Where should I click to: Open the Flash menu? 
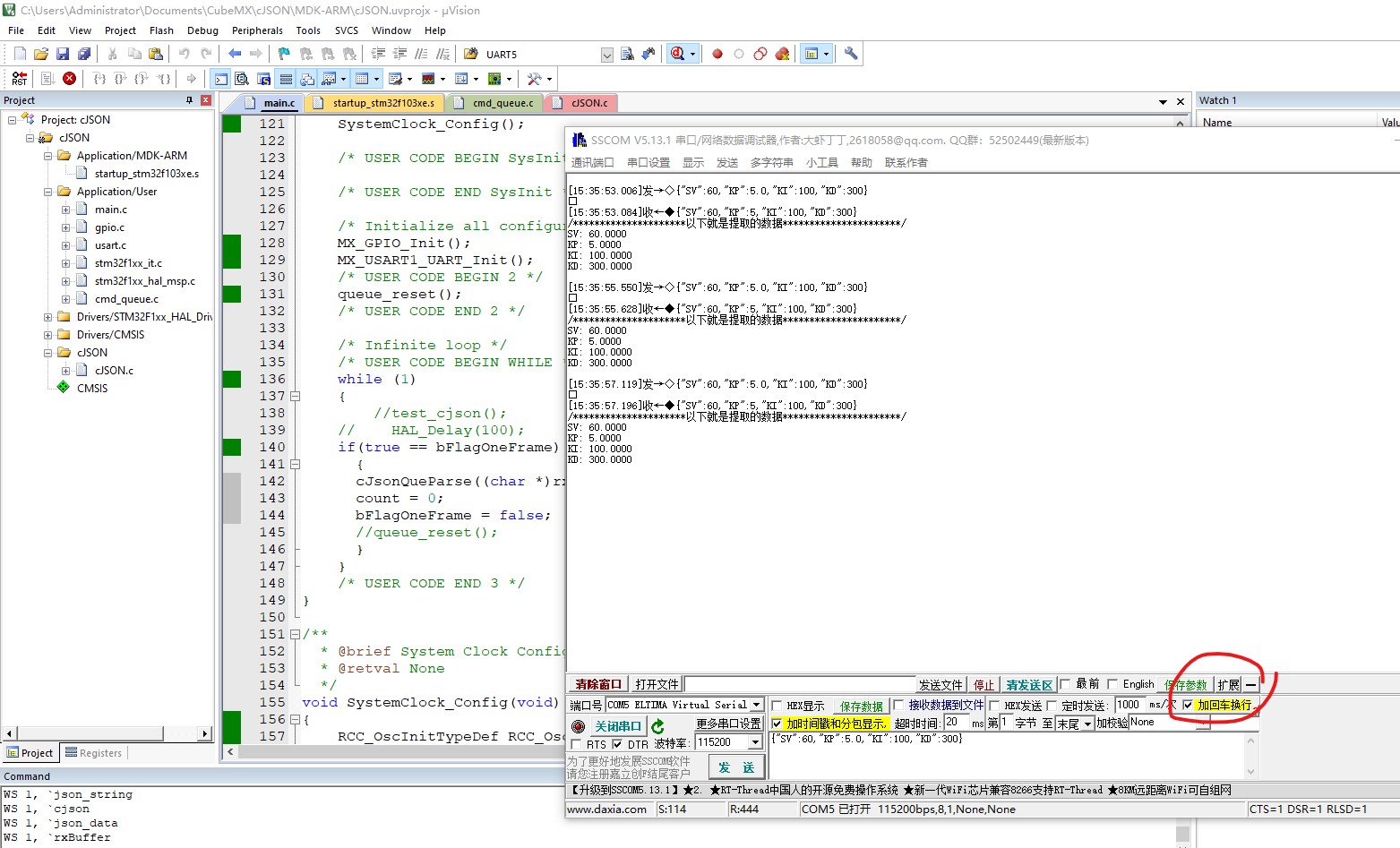click(161, 30)
